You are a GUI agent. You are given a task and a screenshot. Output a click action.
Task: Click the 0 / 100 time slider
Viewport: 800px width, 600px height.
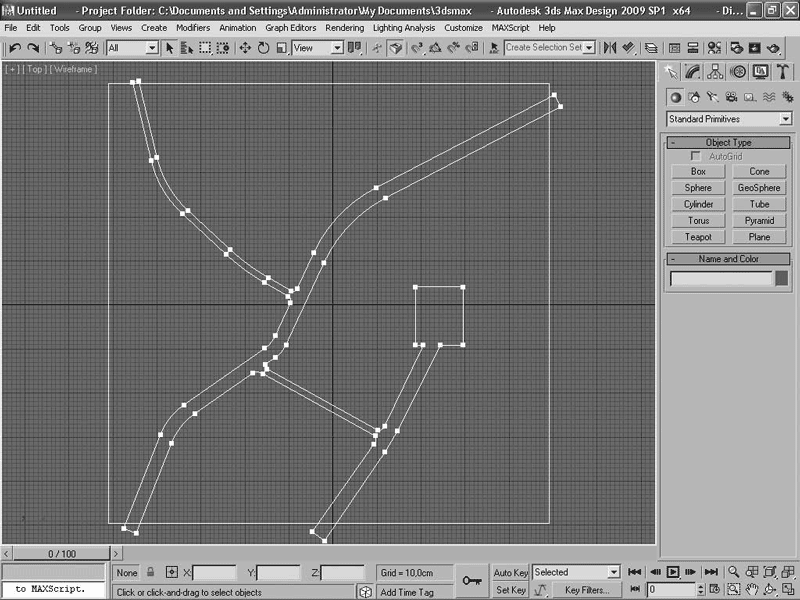point(62,554)
